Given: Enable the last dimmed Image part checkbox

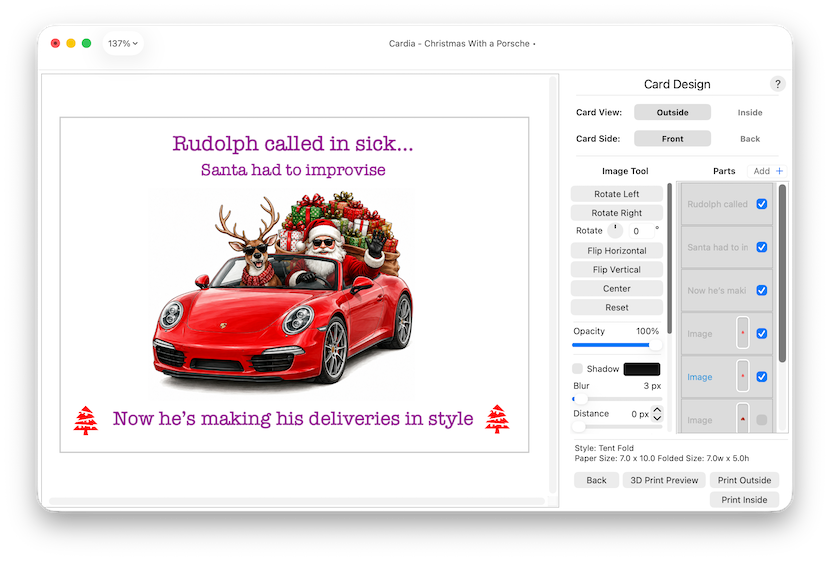Looking at the screenshot, I should [762, 420].
